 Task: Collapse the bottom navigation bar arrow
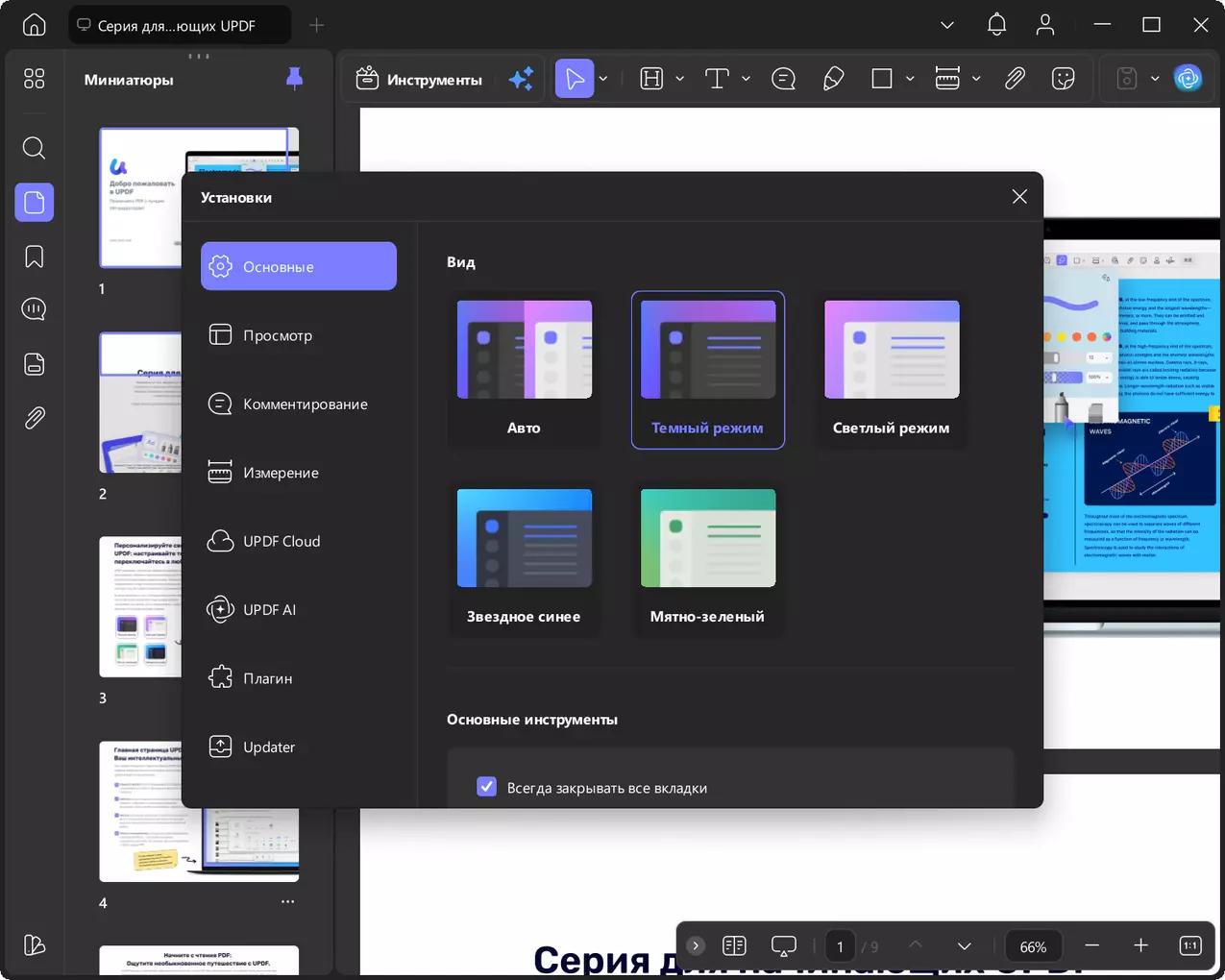696,945
